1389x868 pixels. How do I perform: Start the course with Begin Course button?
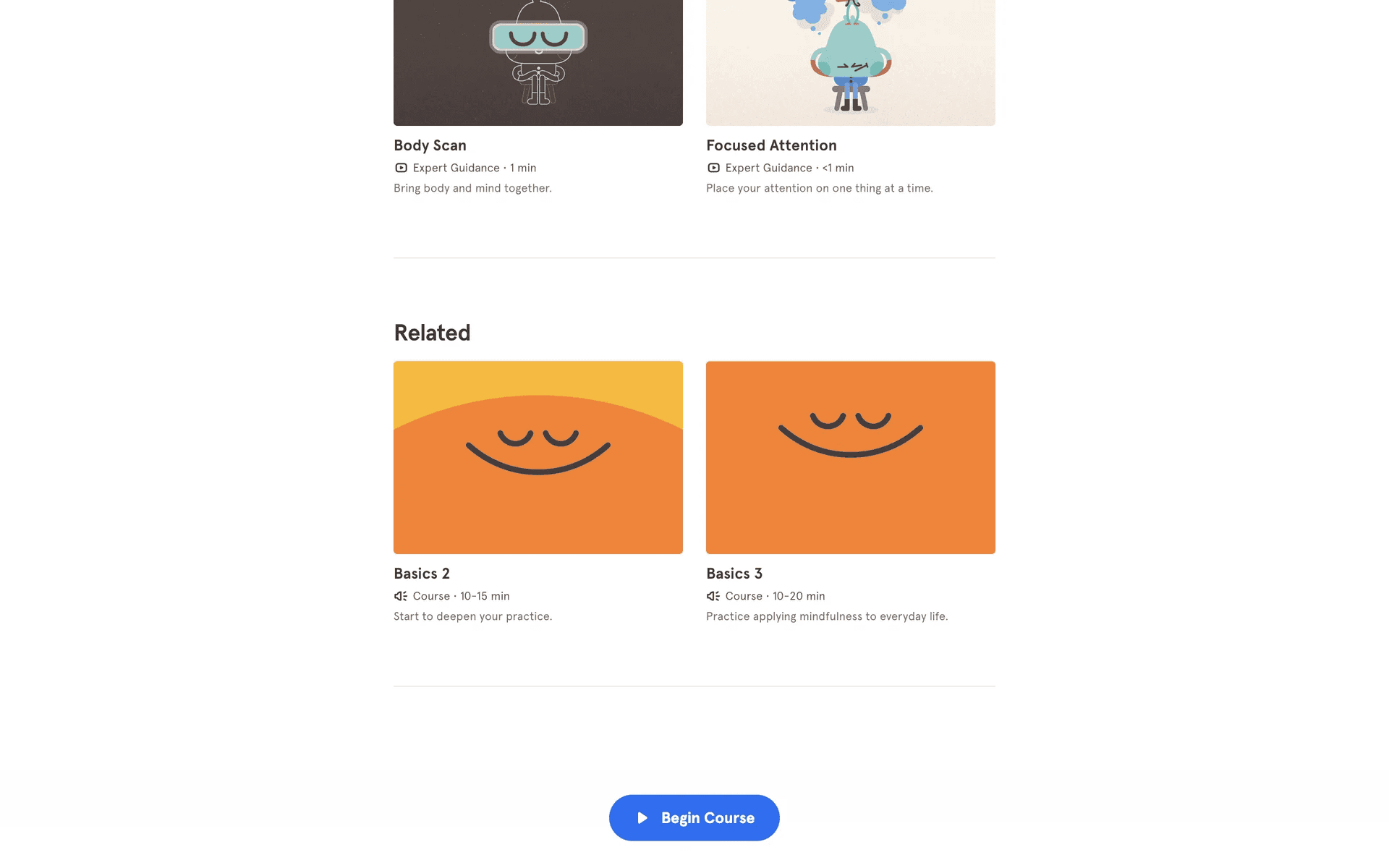point(694,818)
